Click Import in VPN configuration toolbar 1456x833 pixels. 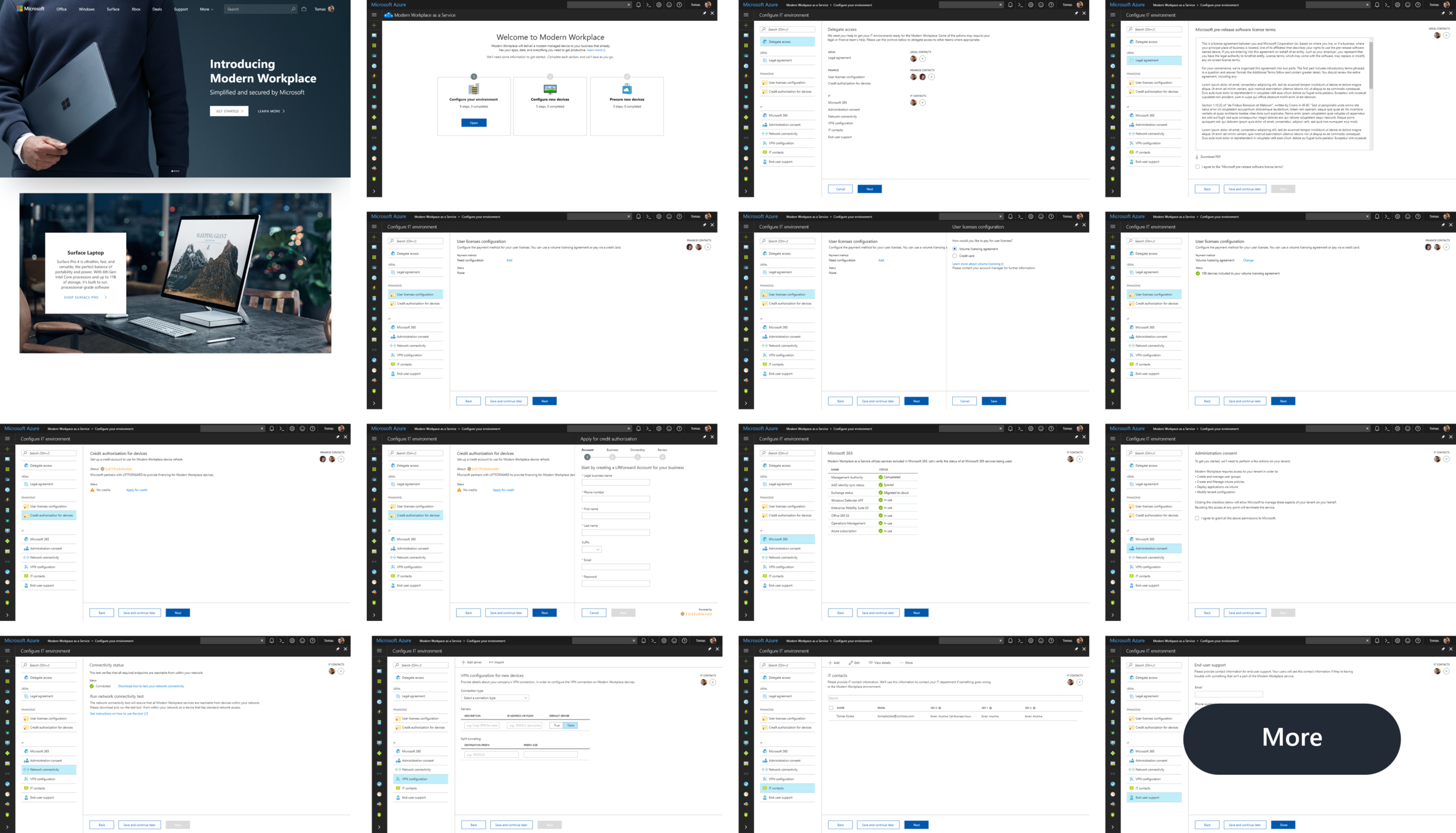[497, 662]
